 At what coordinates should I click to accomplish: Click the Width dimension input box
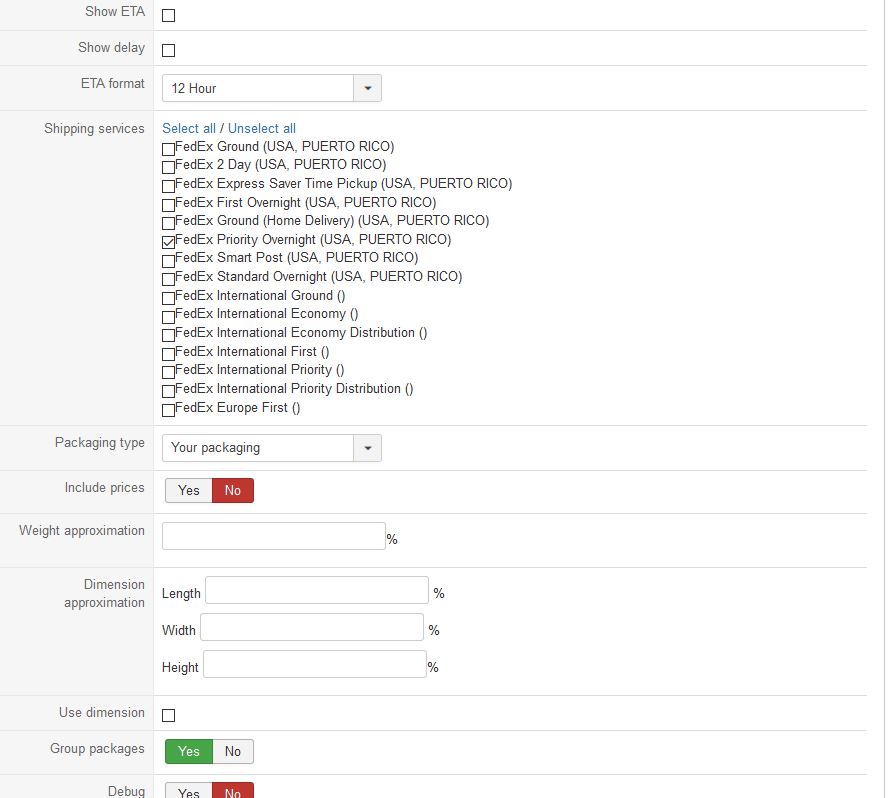pyautogui.click(x=312, y=627)
